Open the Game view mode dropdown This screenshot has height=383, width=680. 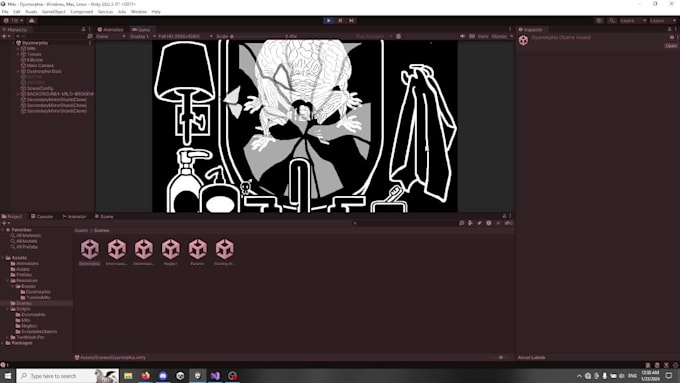(111, 36)
